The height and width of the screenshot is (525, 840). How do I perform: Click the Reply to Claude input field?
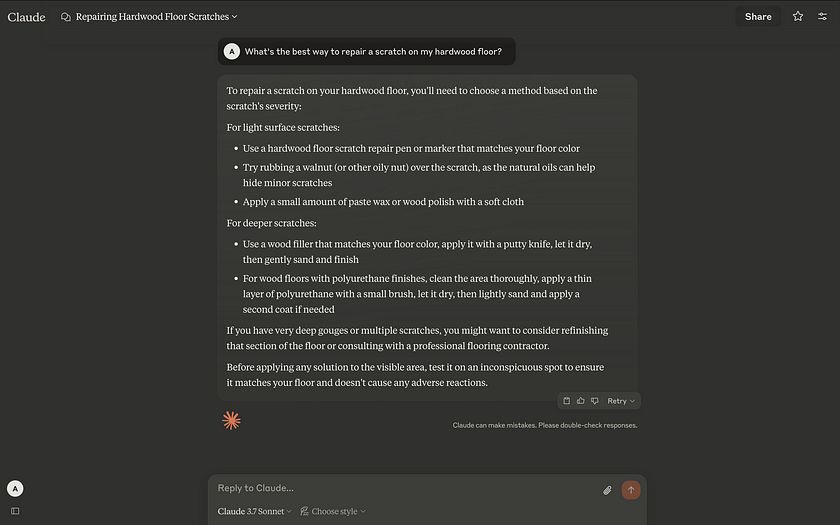pyautogui.click(x=407, y=488)
